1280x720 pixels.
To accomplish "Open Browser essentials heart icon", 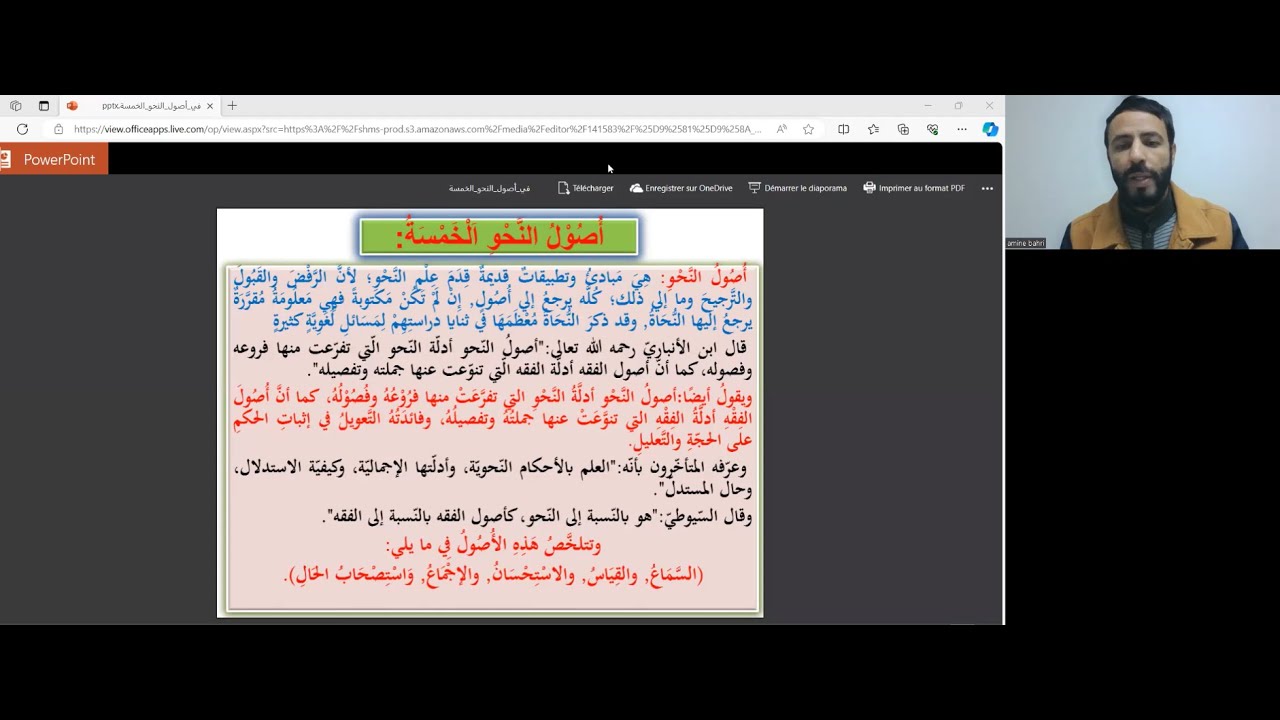I will coord(933,129).
